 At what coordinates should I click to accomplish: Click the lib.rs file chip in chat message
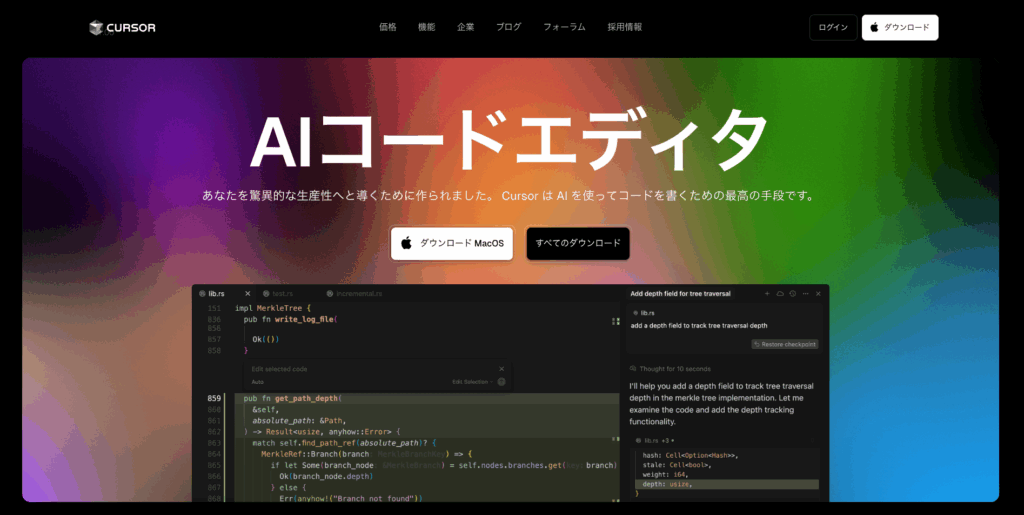(645, 313)
